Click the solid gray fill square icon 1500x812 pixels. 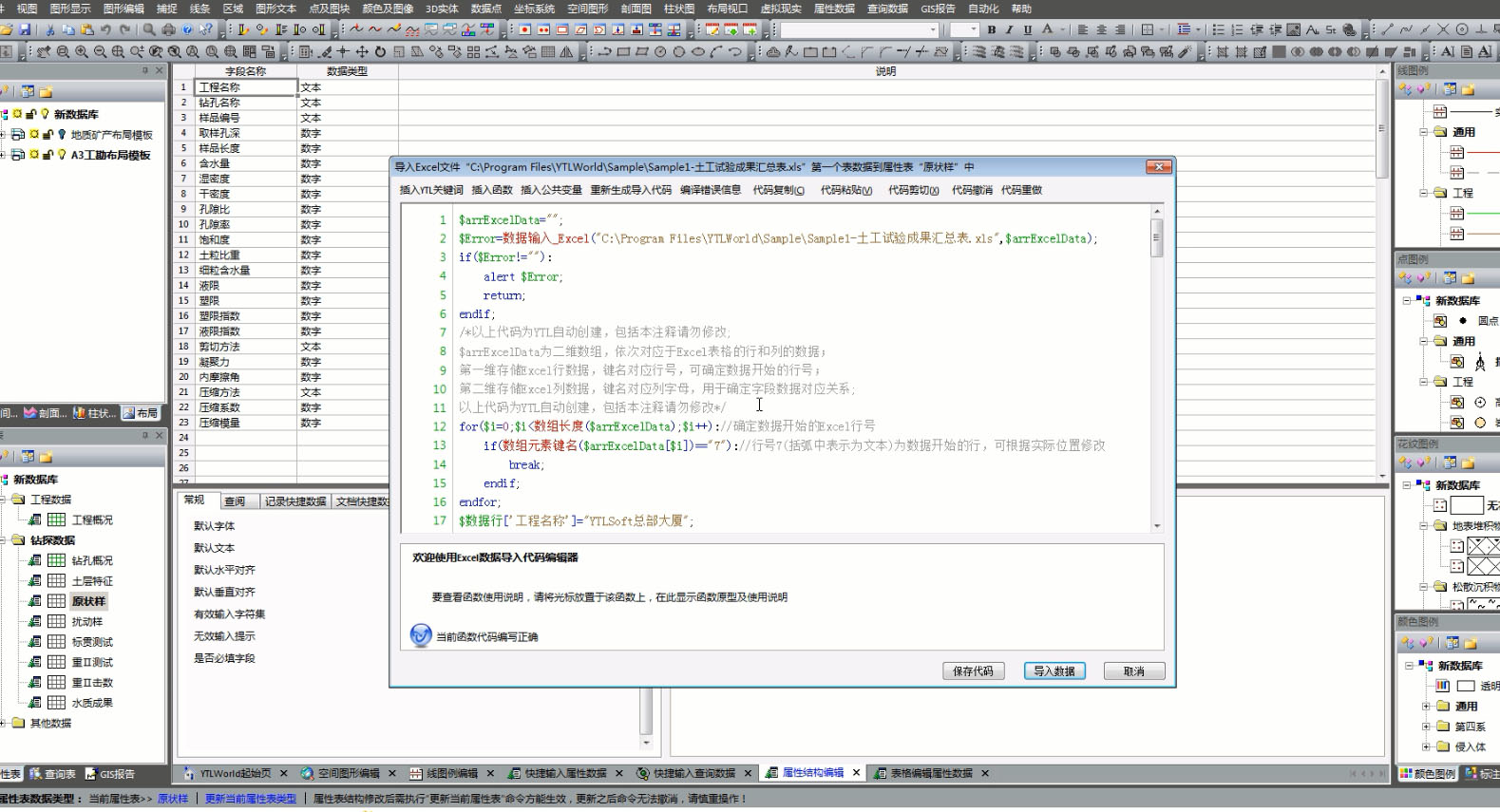[1280, 51]
